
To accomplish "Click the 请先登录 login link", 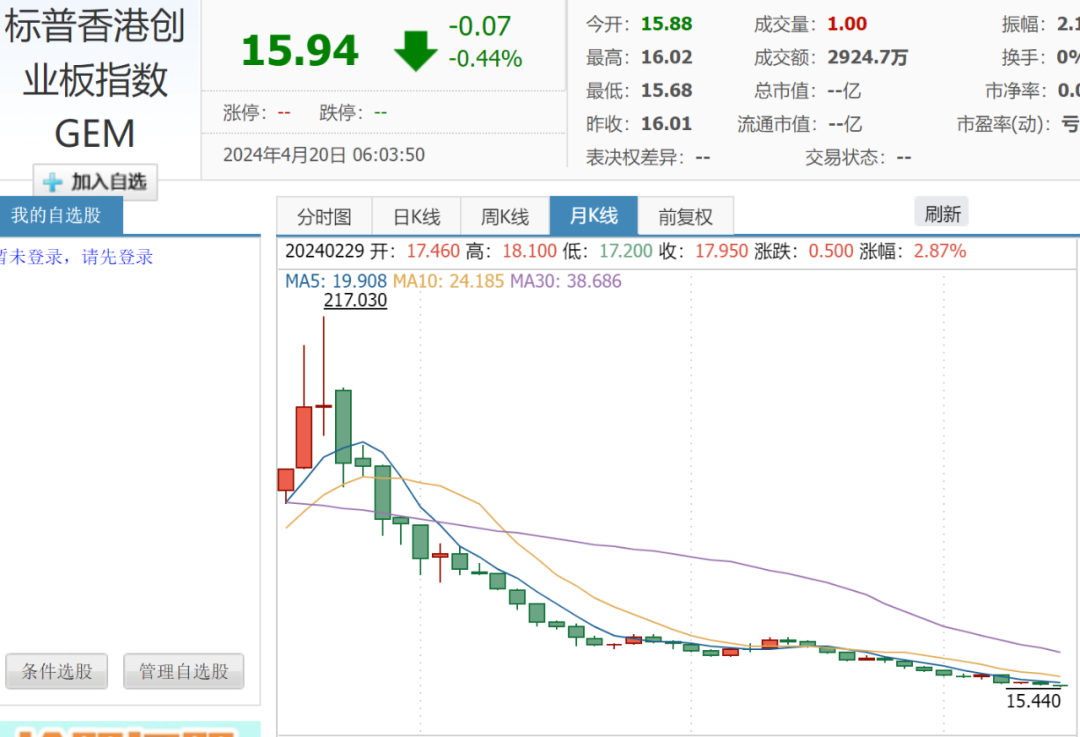I will point(118,257).
